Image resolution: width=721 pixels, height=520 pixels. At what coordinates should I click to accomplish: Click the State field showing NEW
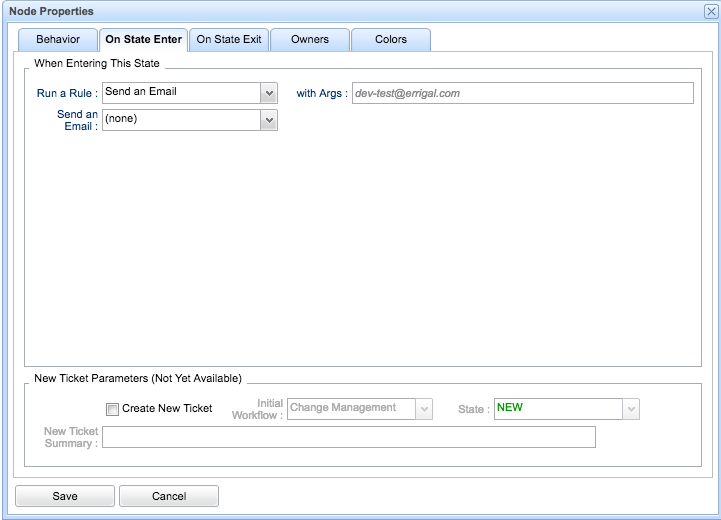pos(557,409)
